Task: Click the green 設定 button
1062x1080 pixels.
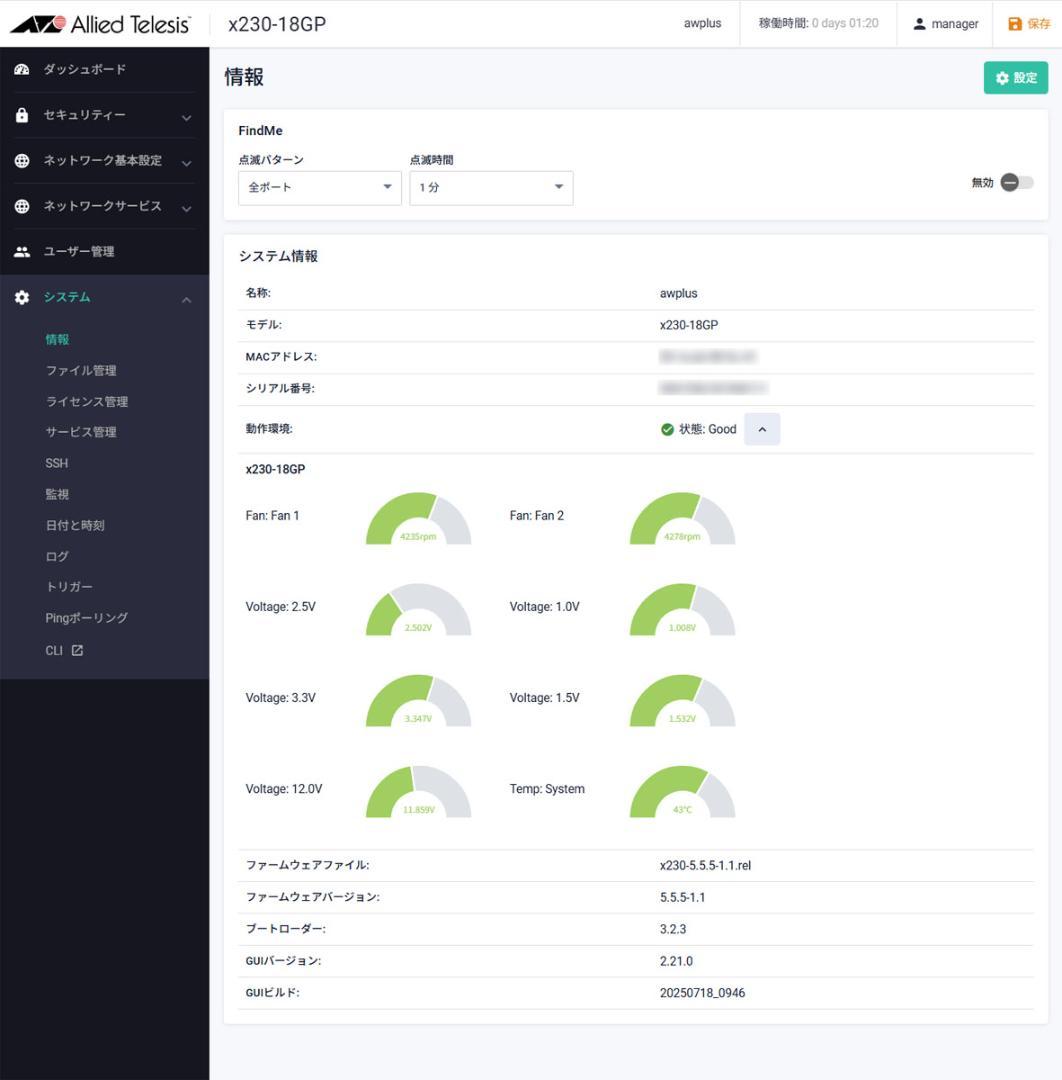Action: point(1015,78)
